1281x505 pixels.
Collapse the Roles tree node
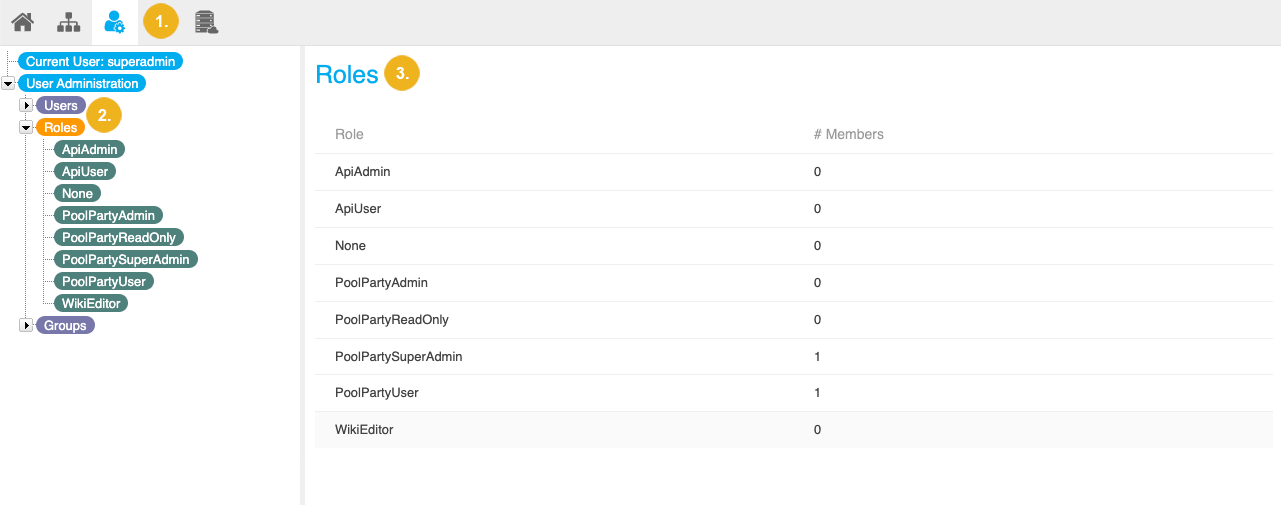(x=27, y=128)
